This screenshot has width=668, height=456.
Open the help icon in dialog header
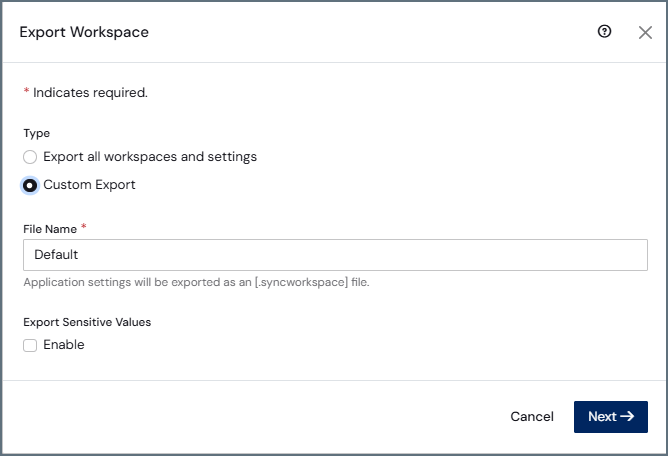(604, 31)
